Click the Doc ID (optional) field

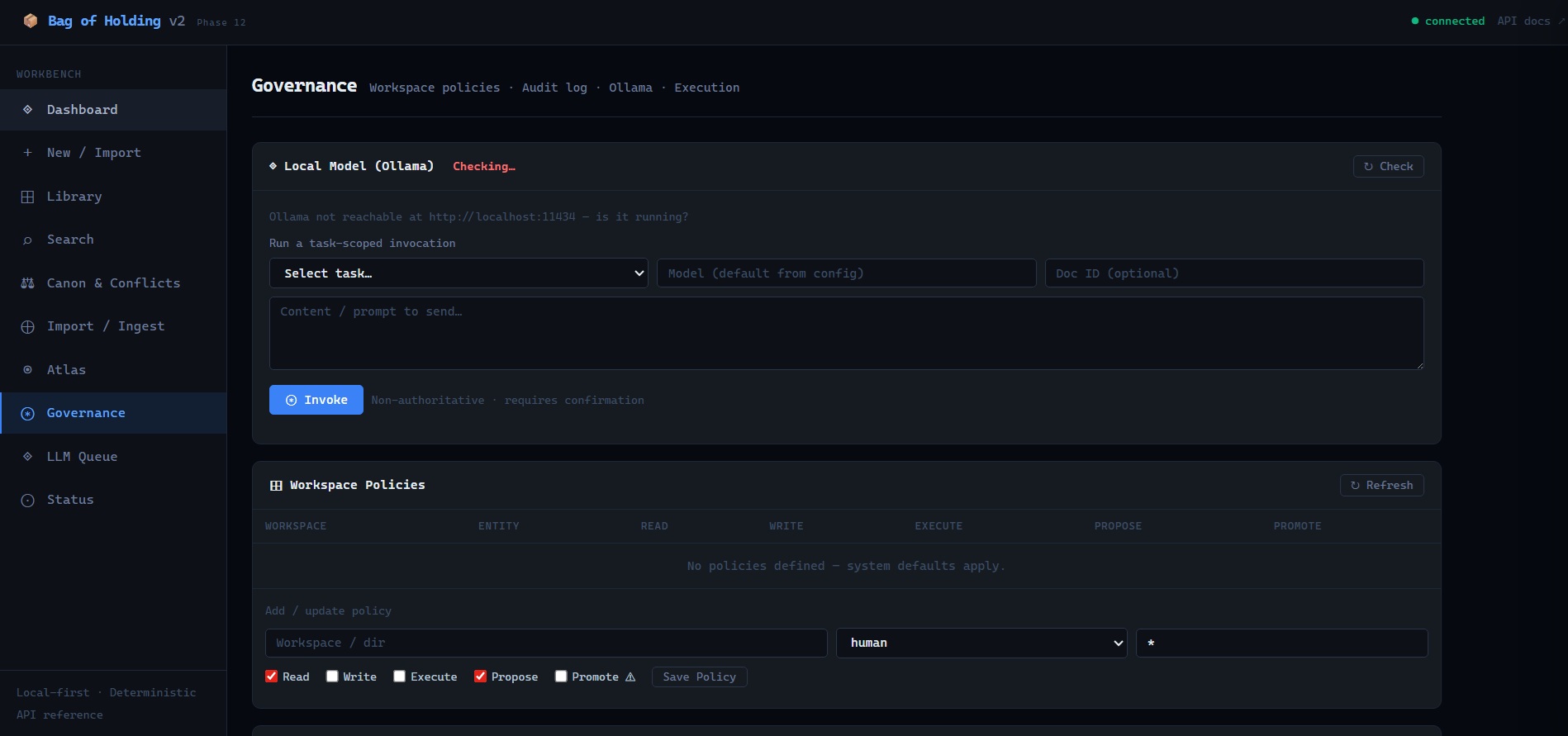tap(1234, 273)
